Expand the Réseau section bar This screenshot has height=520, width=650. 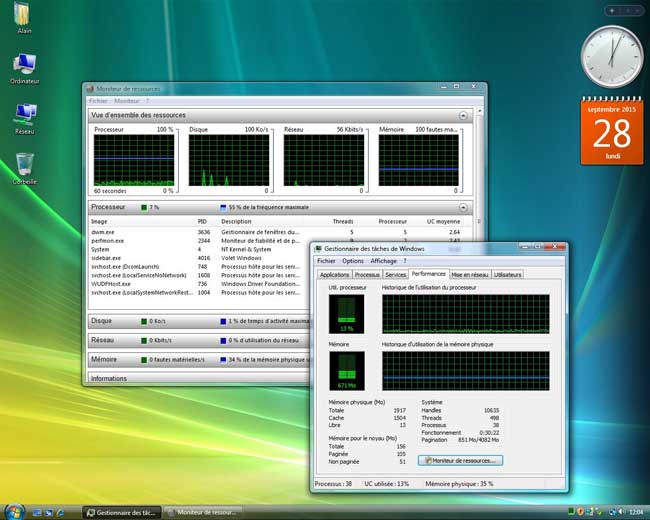[x=199, y=340]
